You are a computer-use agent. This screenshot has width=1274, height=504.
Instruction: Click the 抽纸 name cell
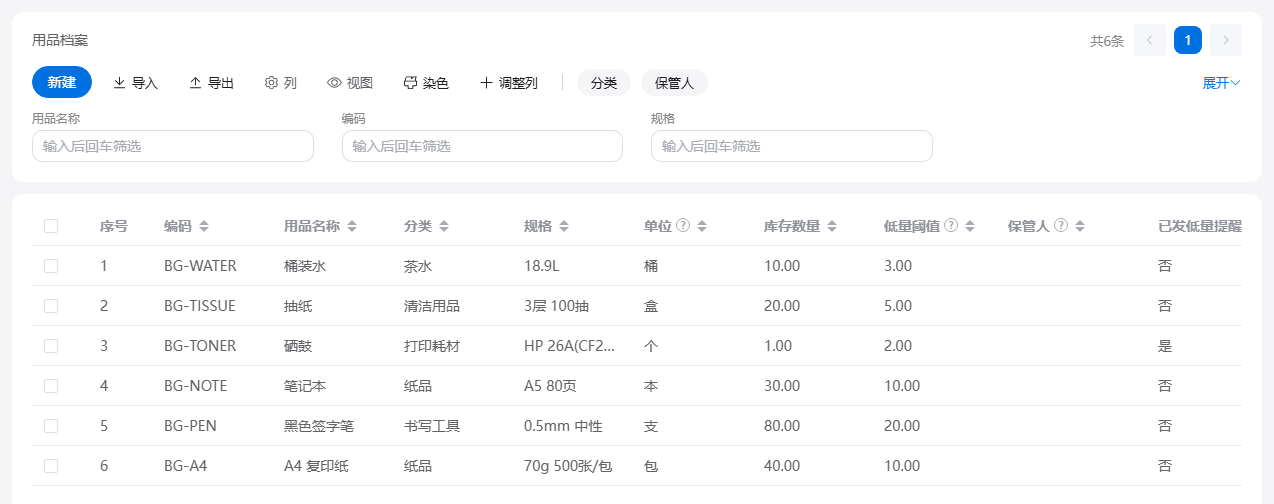point(298,306)
